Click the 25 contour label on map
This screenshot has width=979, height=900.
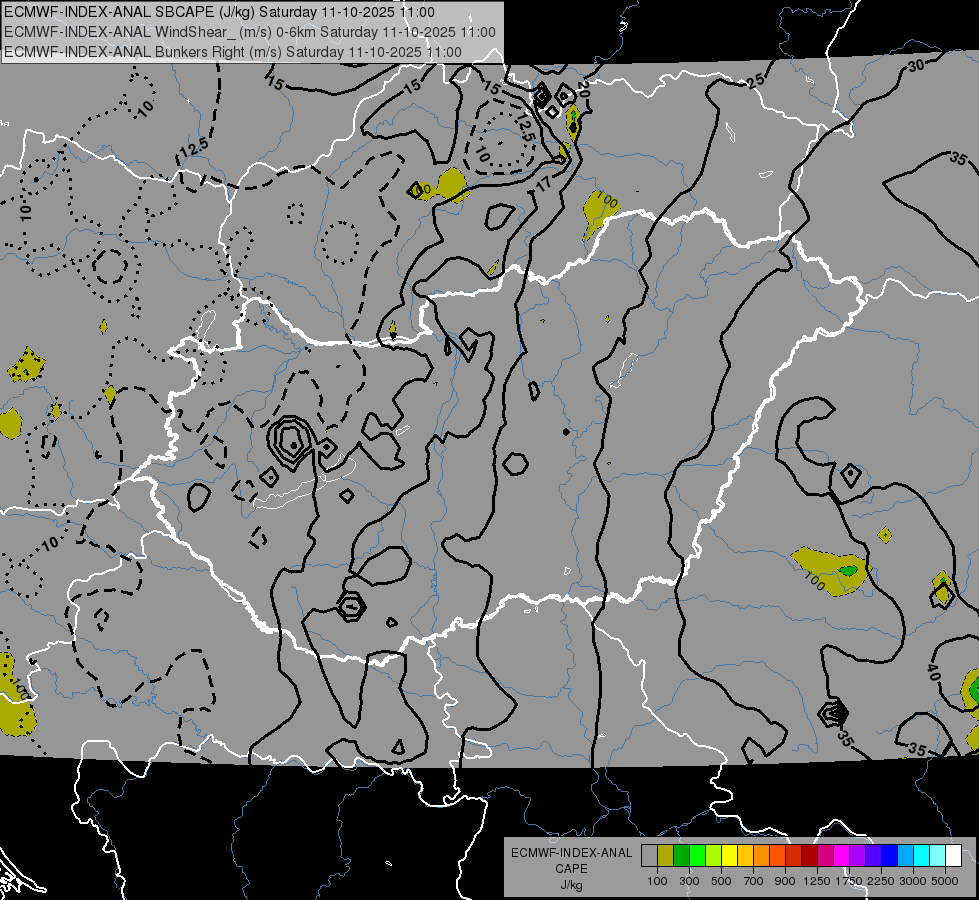756,81
